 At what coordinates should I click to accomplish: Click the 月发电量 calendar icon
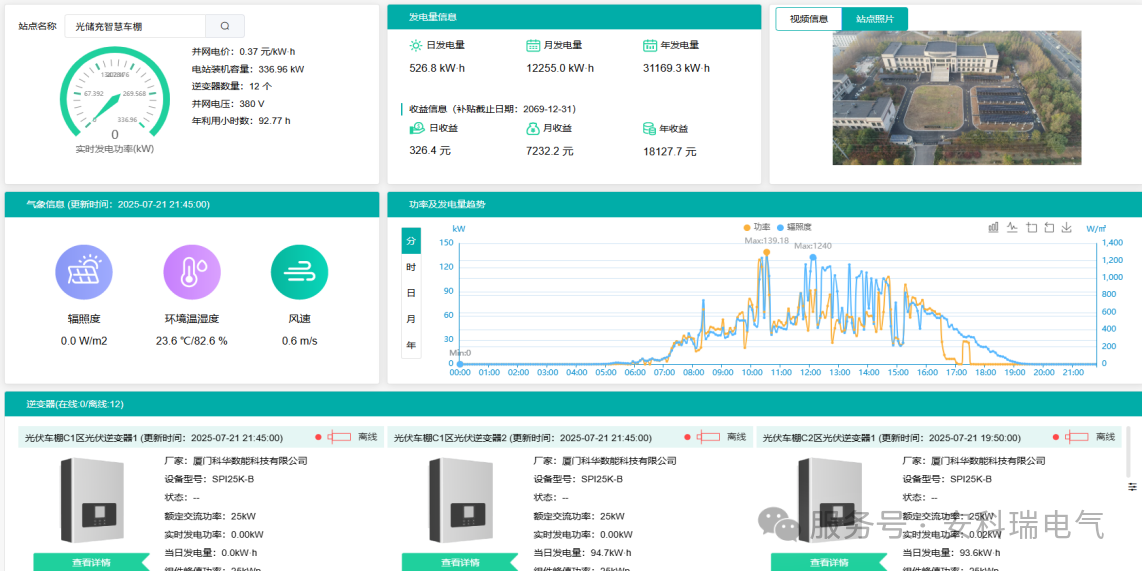533,45
